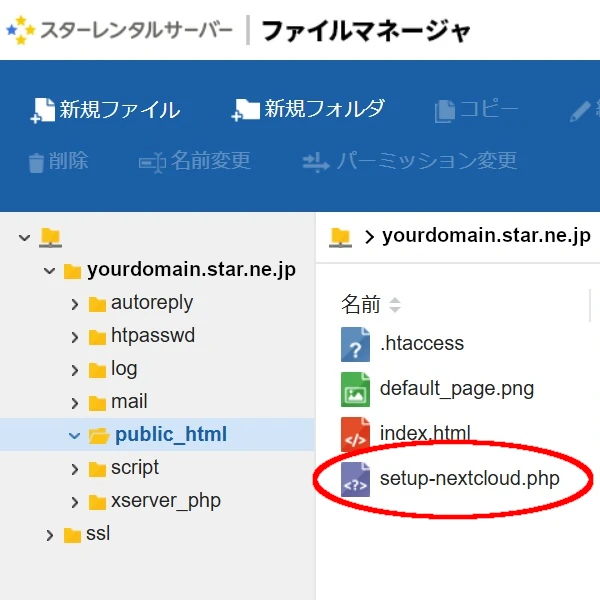Click the Copy (コピー) toolbar icon
Viewport: 600px width, 600px height.
pyautogui.click(x=445, y=111)
